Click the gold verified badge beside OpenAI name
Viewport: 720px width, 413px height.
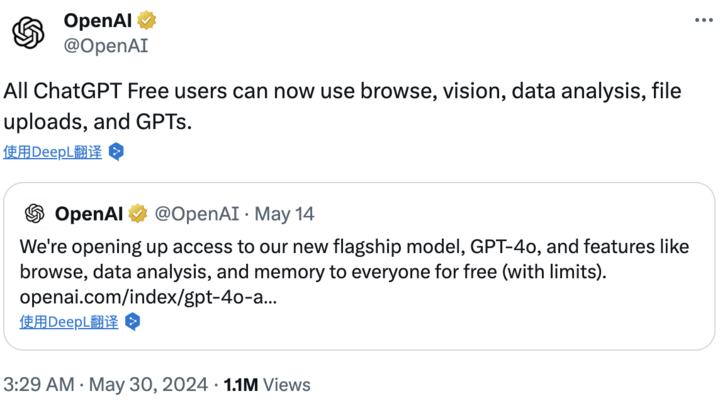[146, 20]
